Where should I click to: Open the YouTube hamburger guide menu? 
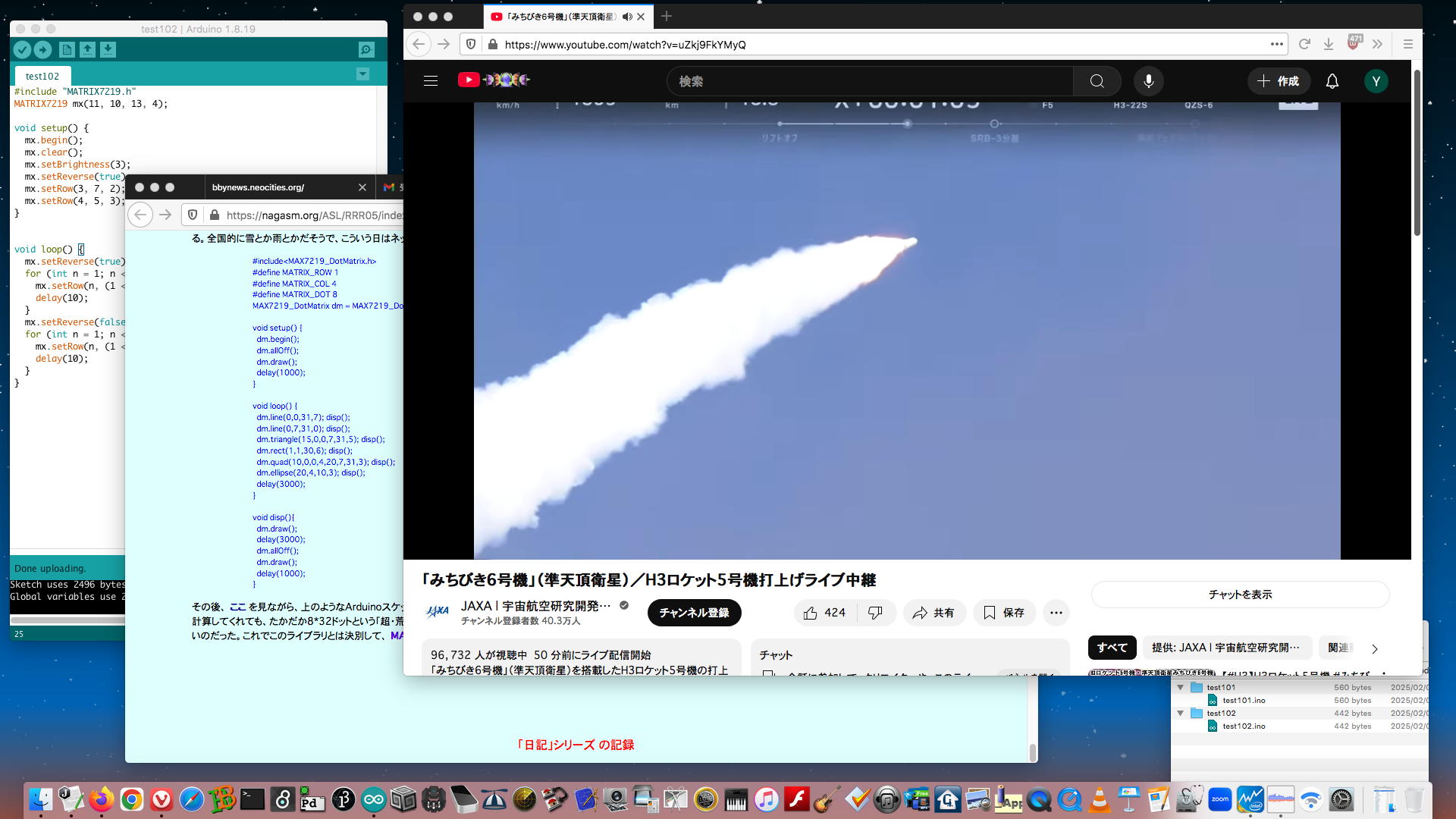tap(431, 81)
